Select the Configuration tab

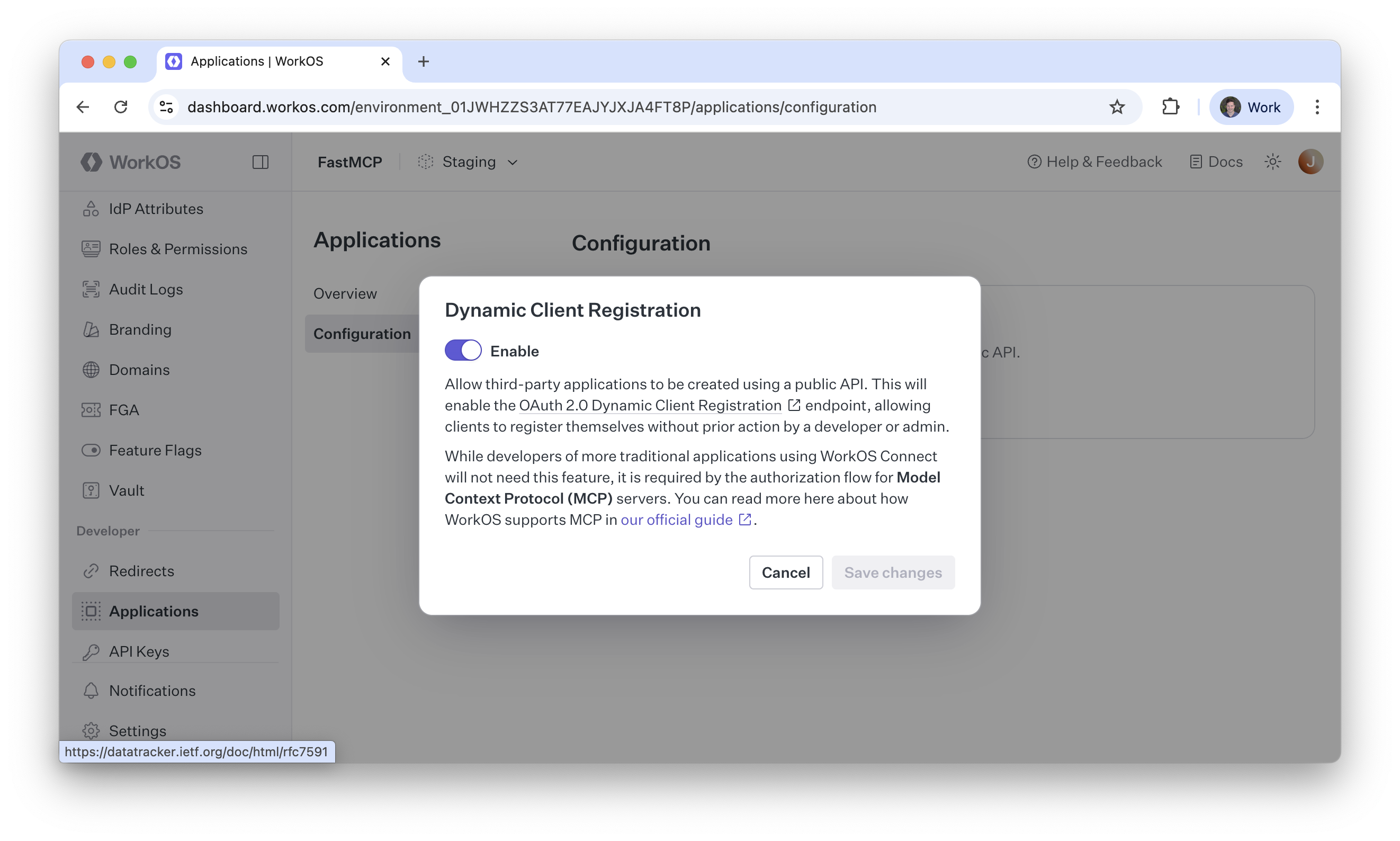click(362, 333)
